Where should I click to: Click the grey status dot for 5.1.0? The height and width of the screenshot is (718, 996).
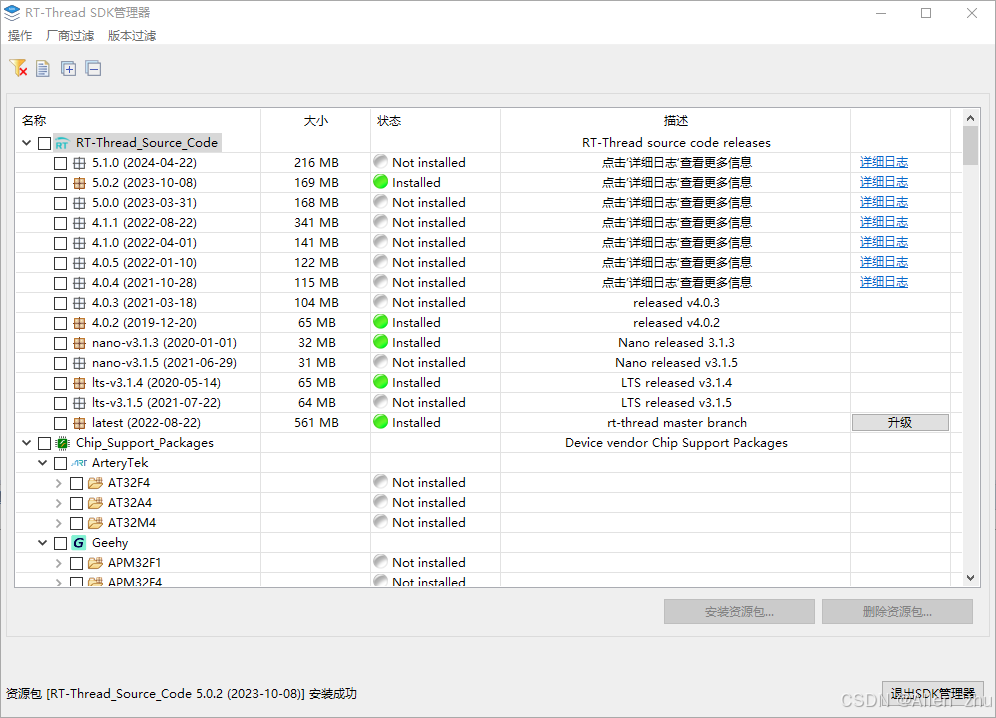[380, 161]
